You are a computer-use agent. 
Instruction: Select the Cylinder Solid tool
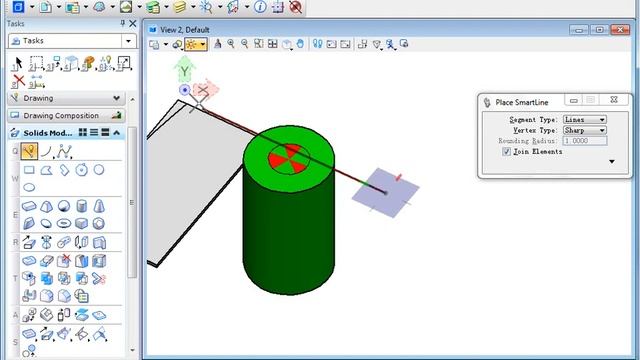coord(82,206)
